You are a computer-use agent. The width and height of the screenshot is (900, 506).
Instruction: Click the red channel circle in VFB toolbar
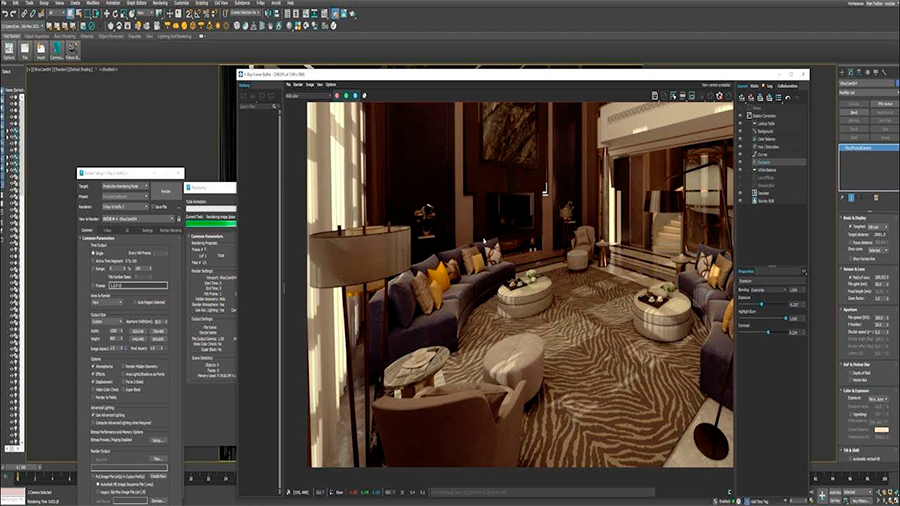pos(336,95)
